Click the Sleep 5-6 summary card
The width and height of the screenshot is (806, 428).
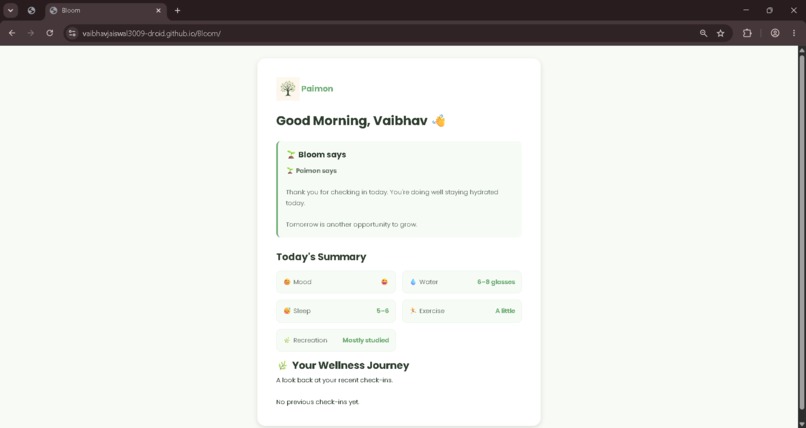coord(336,310)
